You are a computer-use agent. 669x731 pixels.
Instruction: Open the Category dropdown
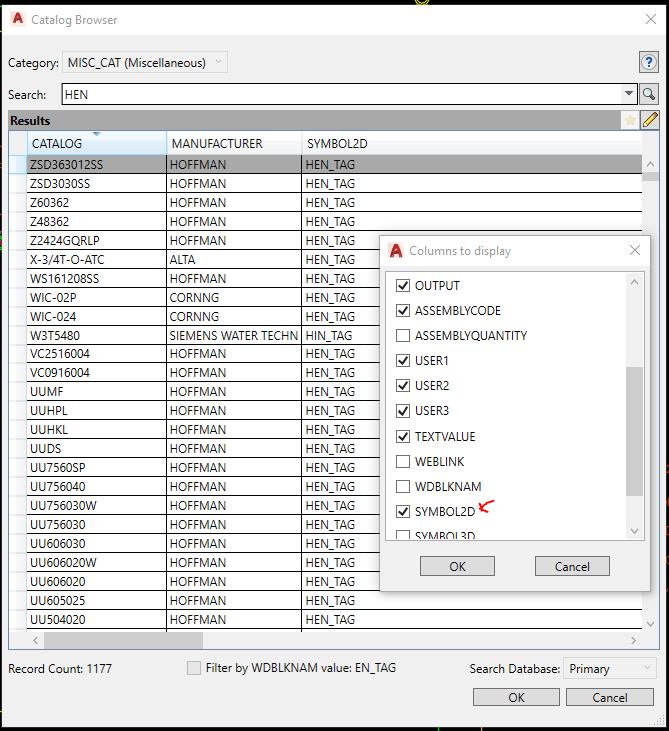[145, 62]
